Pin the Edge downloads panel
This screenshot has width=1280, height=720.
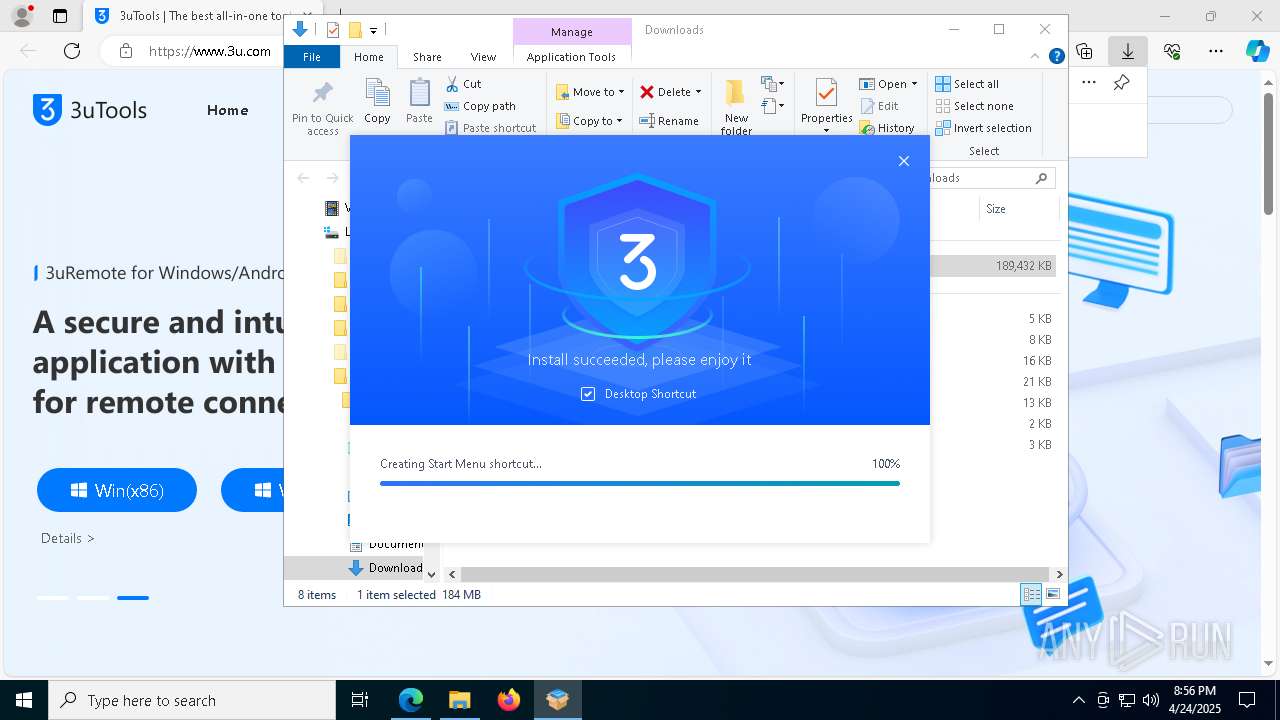[x=1121, y=83]
